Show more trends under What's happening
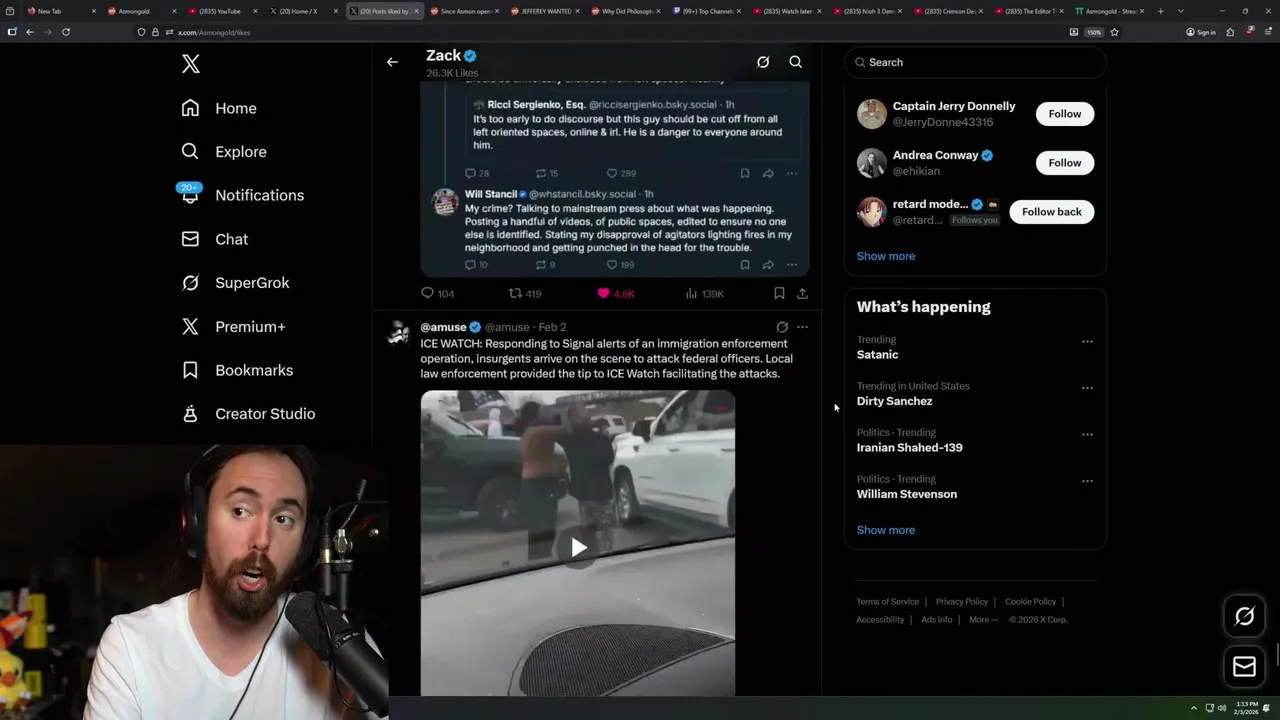 [886, 530]
